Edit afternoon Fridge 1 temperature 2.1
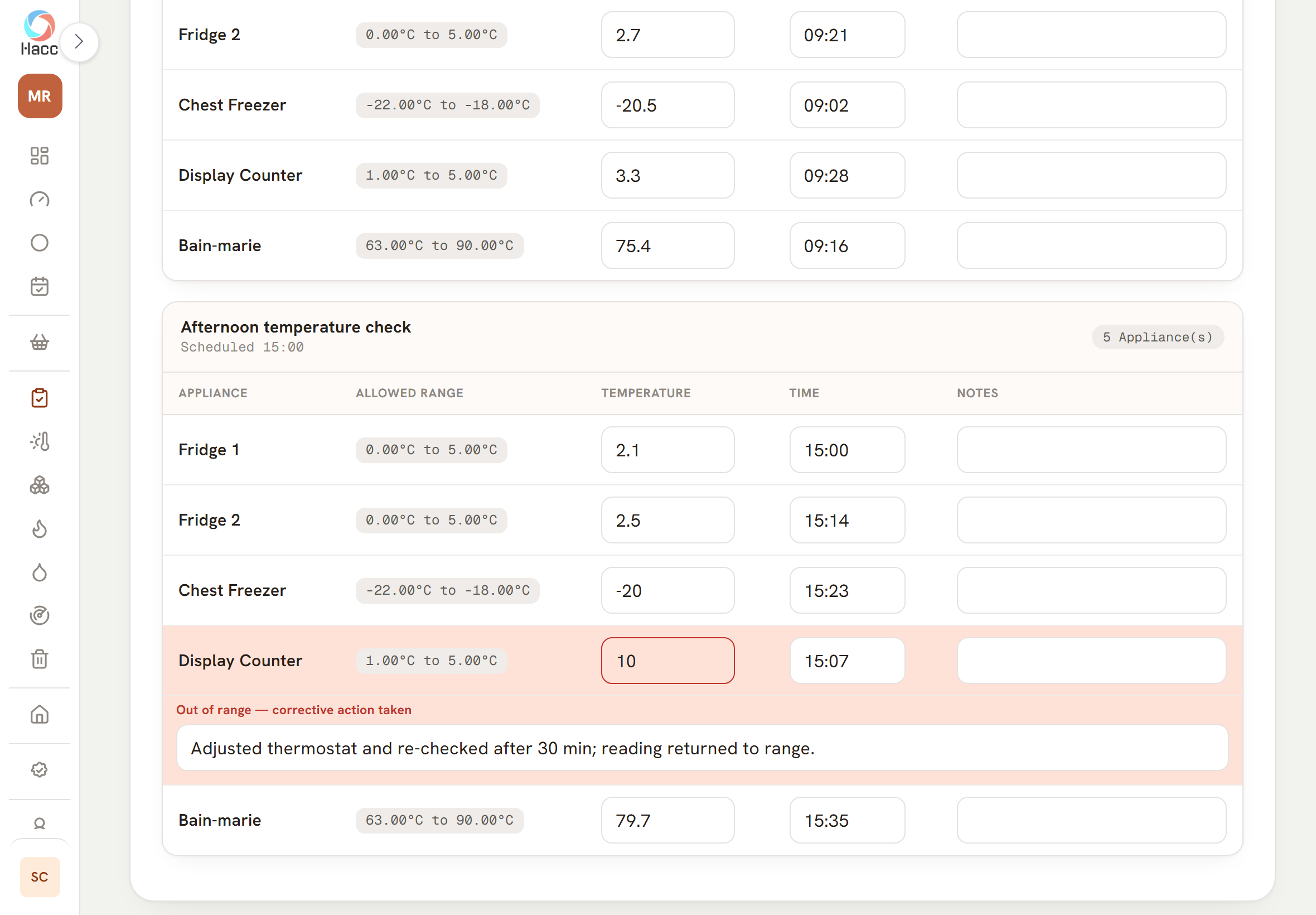 pyautogui.click(x=667, y=450)
